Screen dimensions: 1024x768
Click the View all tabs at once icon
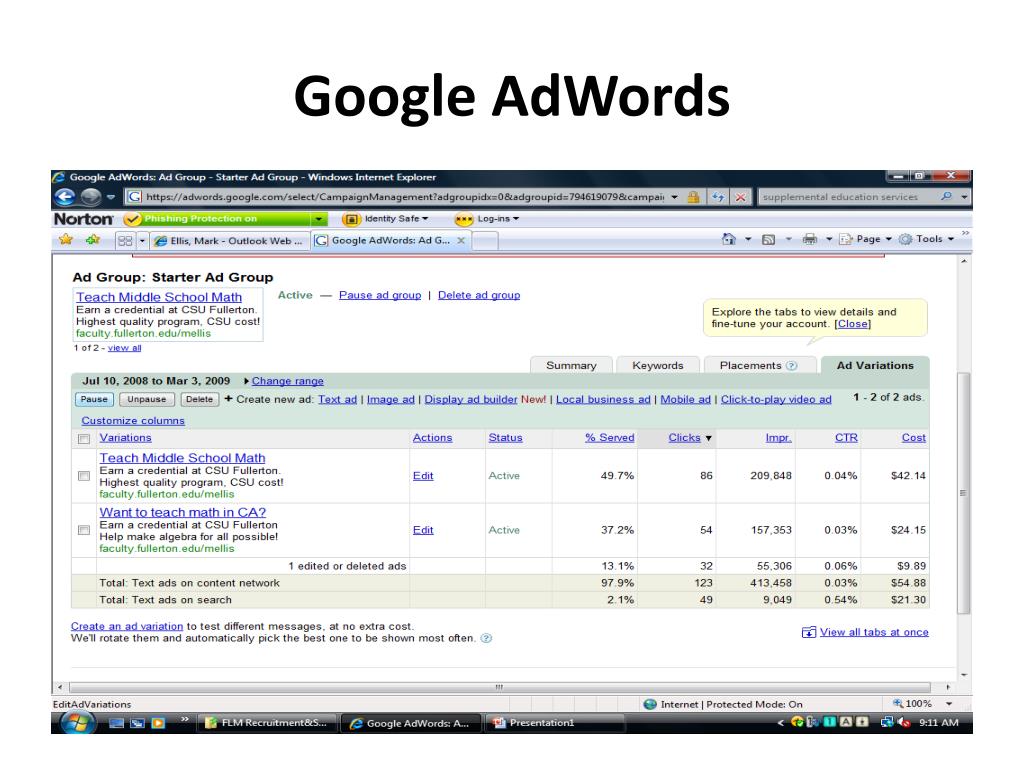pos(808,632)
